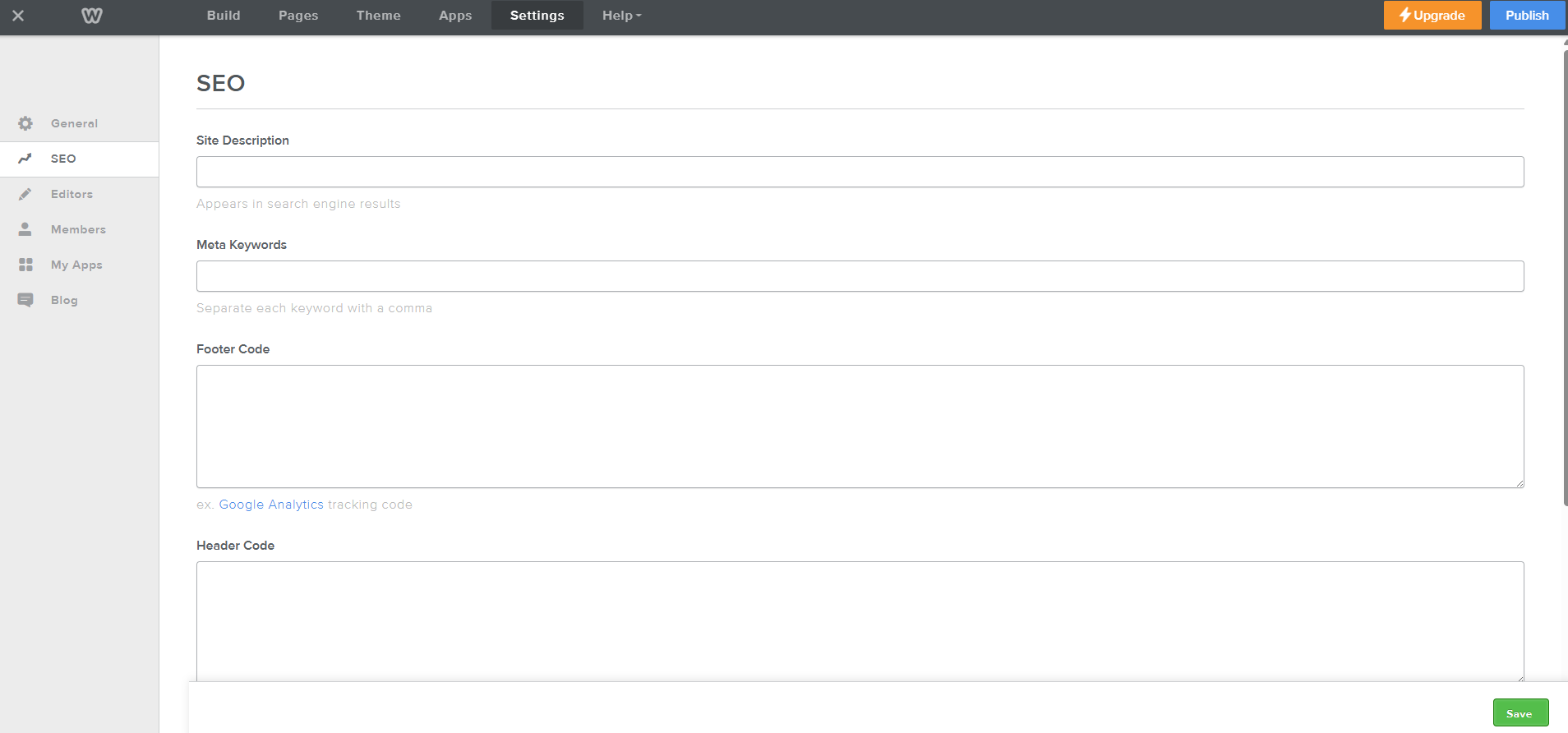The height and width of the screenshot is (733, 1568).
Task: Focus the Site Description input field
Action: coord(860,172)
